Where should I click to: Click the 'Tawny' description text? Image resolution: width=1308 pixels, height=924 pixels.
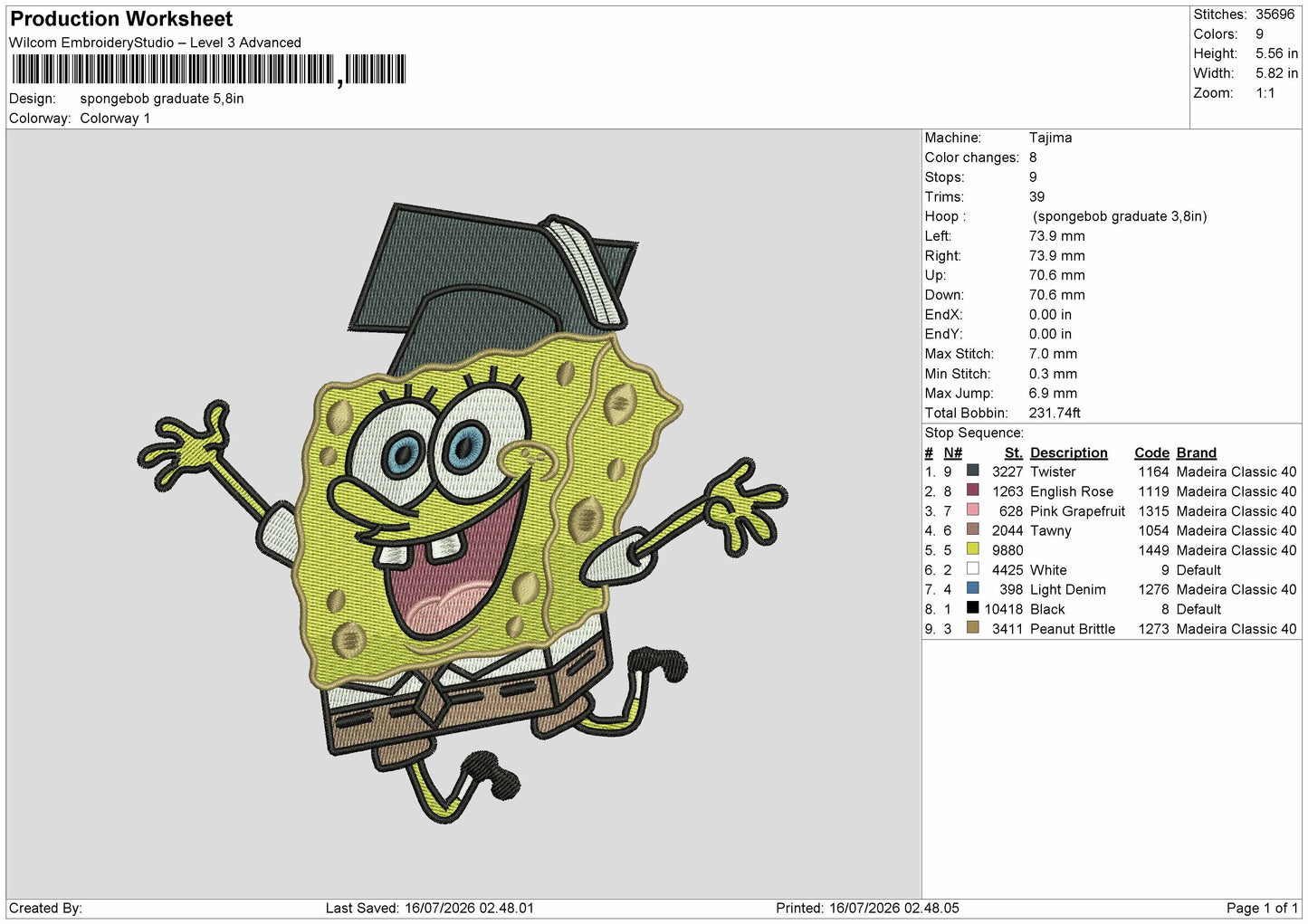point(1051,530)
